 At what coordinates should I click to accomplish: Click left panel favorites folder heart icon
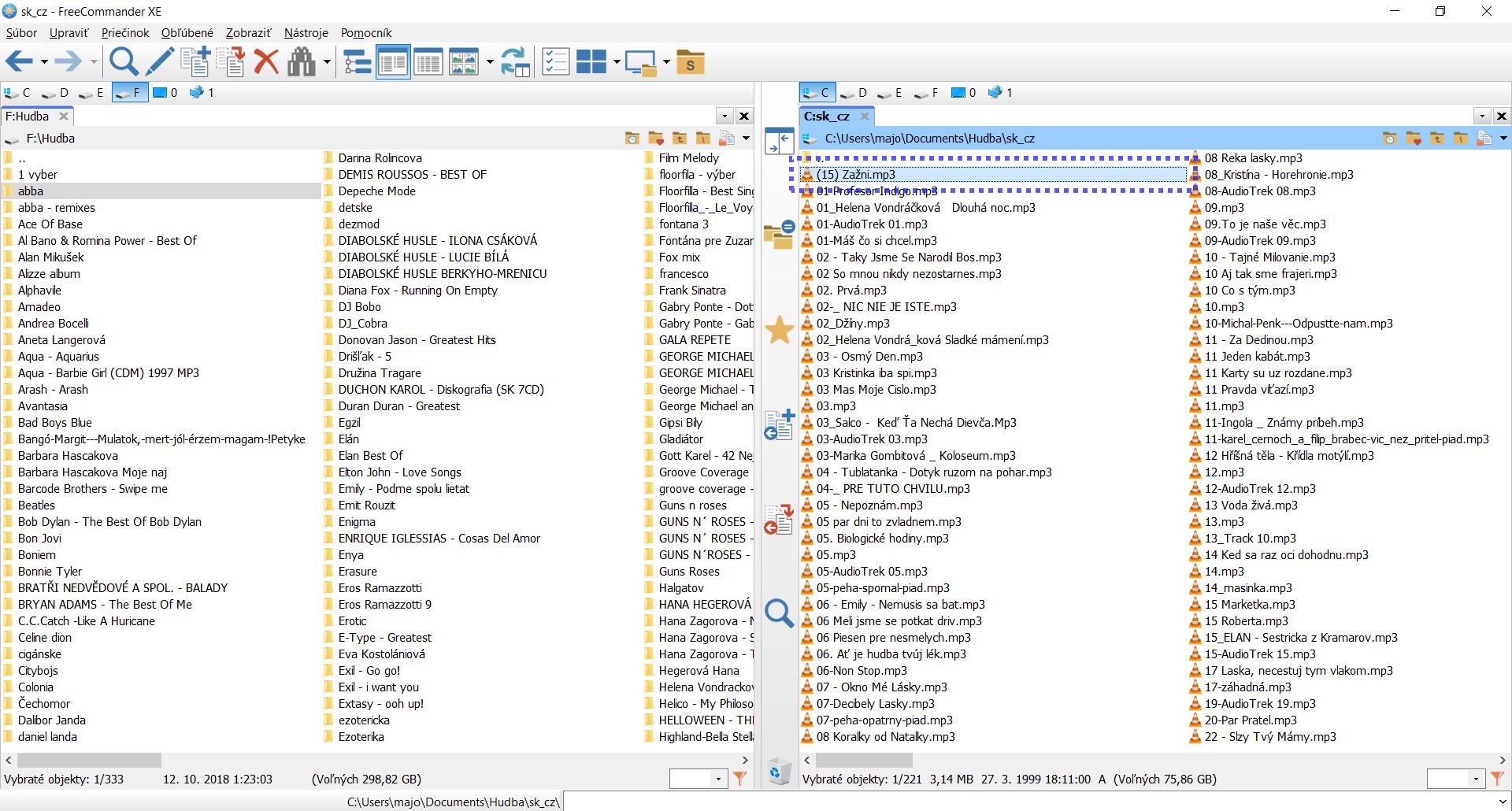click(656, 139)
